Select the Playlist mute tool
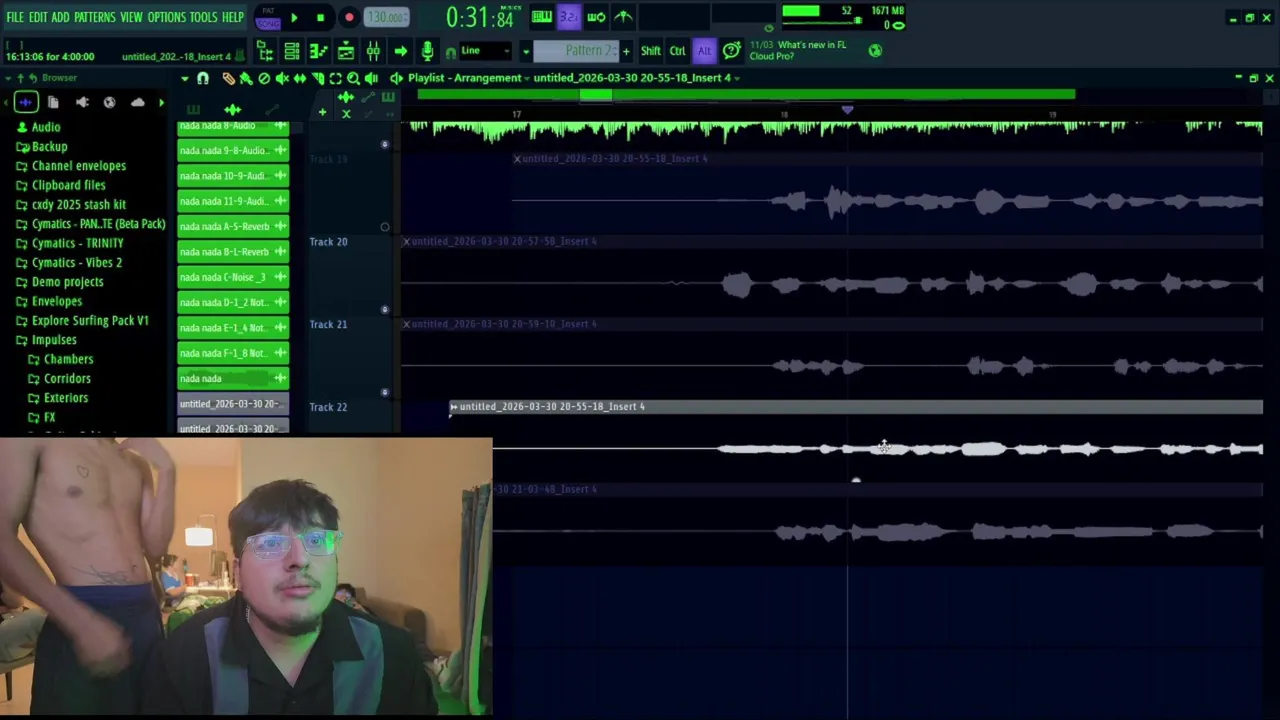1280x720 pixels. point(282,78)
